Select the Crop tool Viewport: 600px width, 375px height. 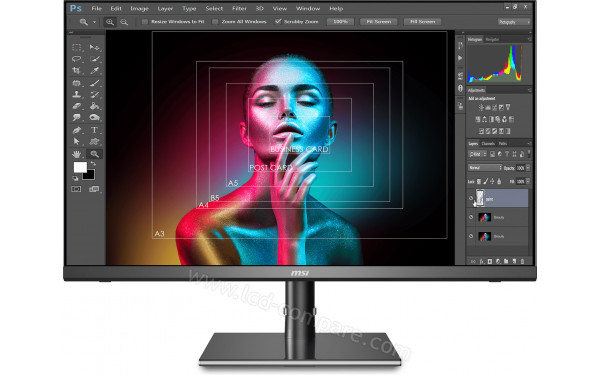77,70
